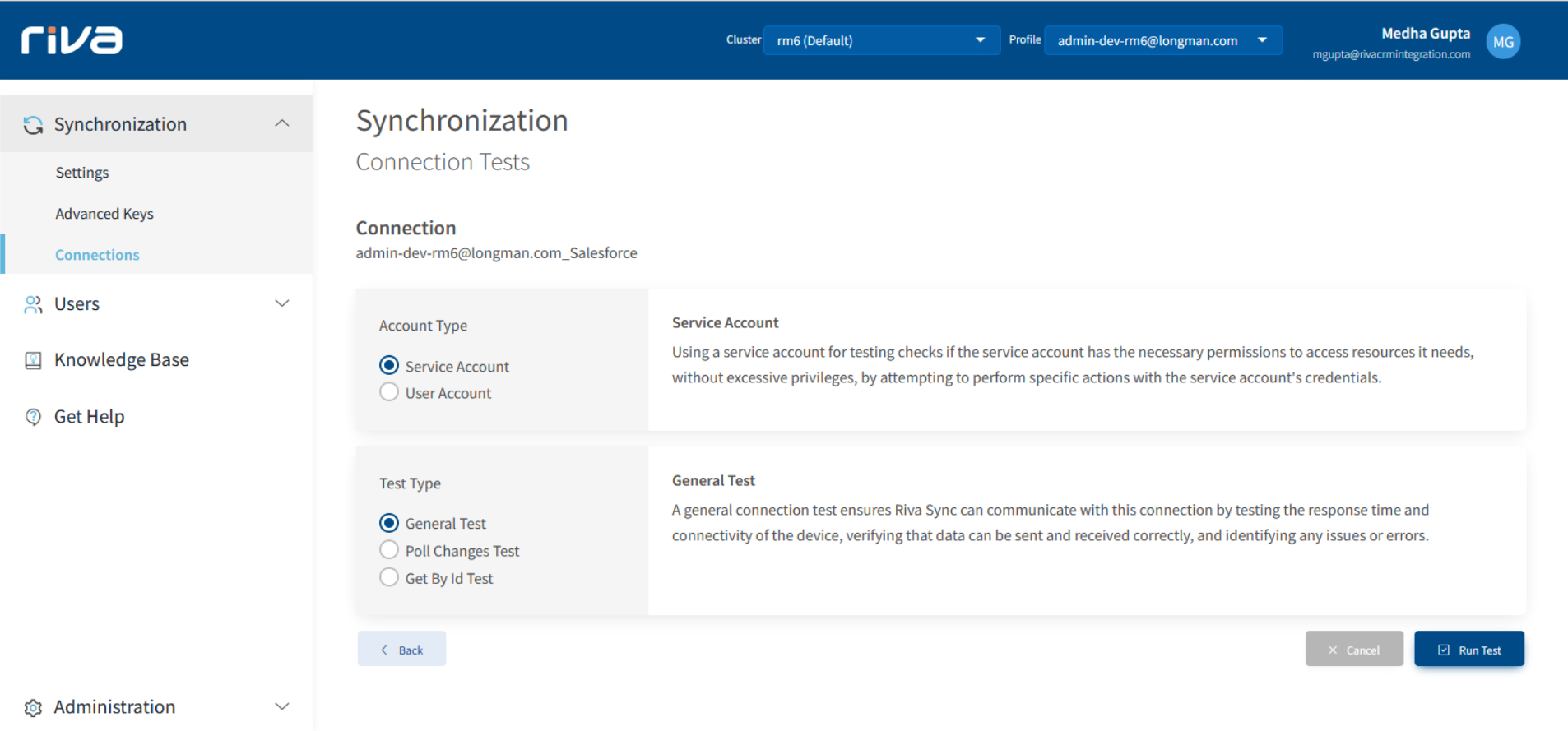Click the Connection section heading
This screenshot has height=731, width=1568.
coord(406,228)
